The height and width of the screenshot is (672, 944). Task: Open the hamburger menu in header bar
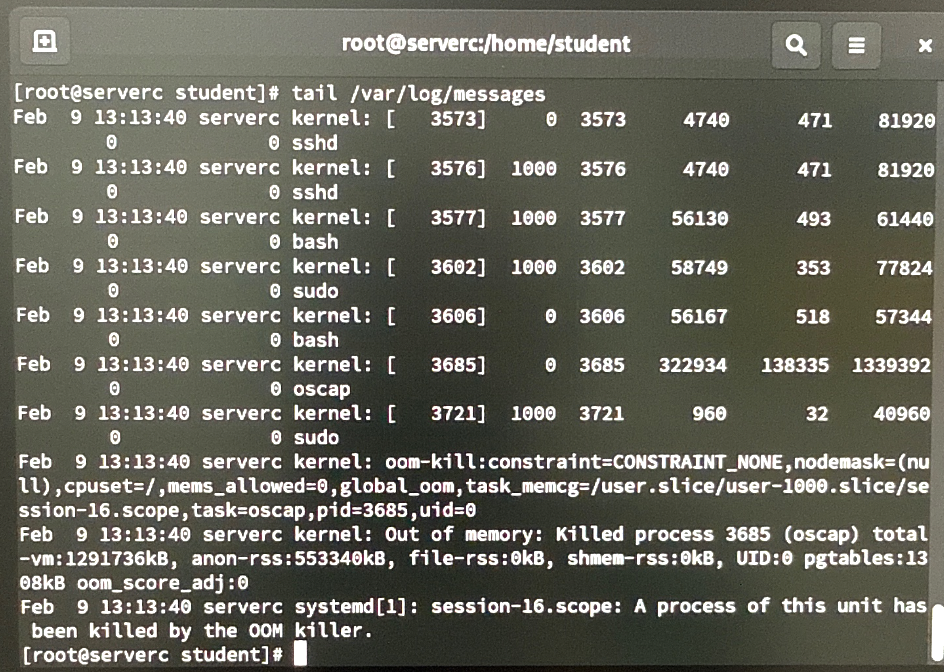point(856,45)
